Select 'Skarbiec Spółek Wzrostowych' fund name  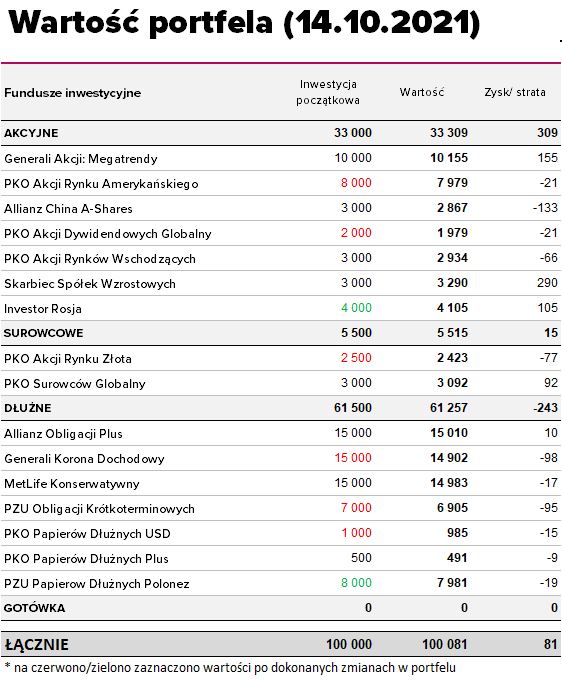pos(90,284)
